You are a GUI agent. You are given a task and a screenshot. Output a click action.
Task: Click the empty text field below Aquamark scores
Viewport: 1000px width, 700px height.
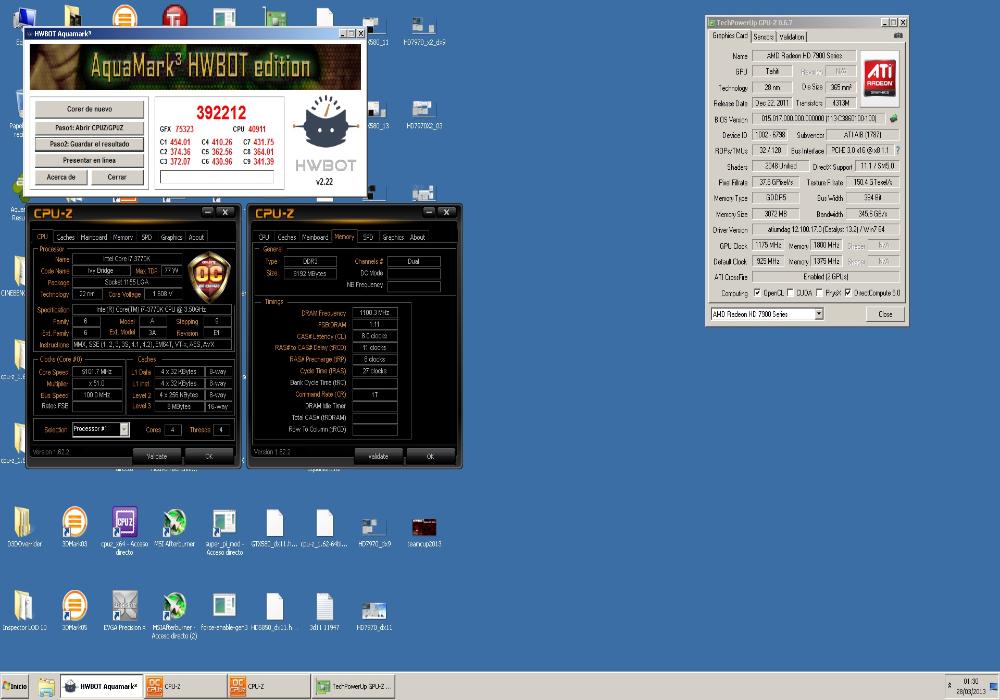click(x=216, y=178)
